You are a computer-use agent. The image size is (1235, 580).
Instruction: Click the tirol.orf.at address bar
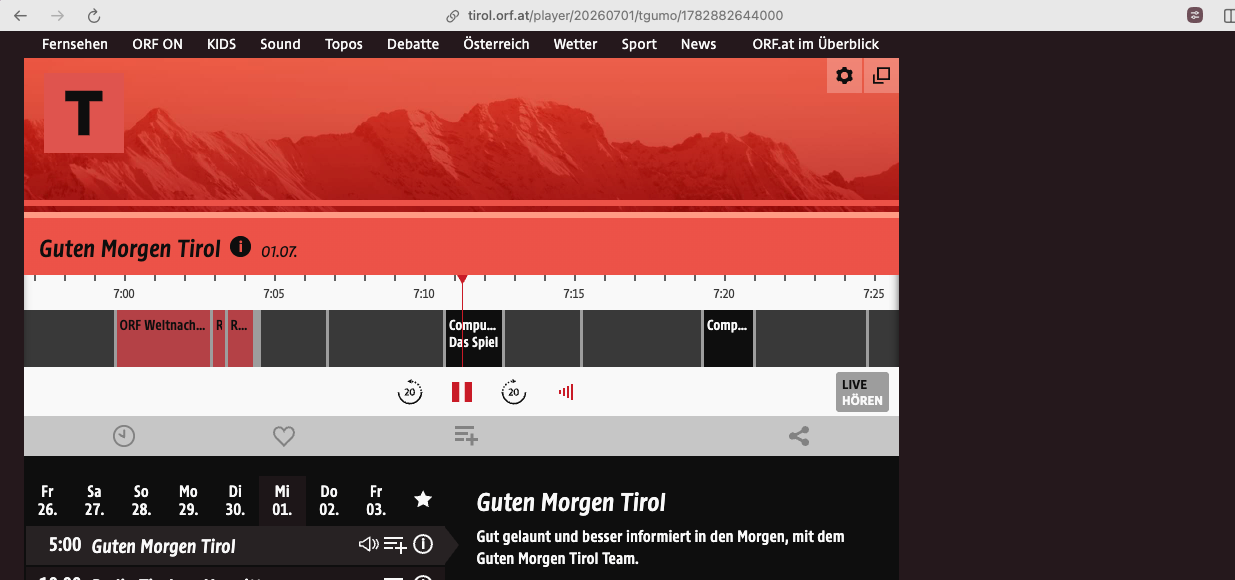(x=615, y=15)
